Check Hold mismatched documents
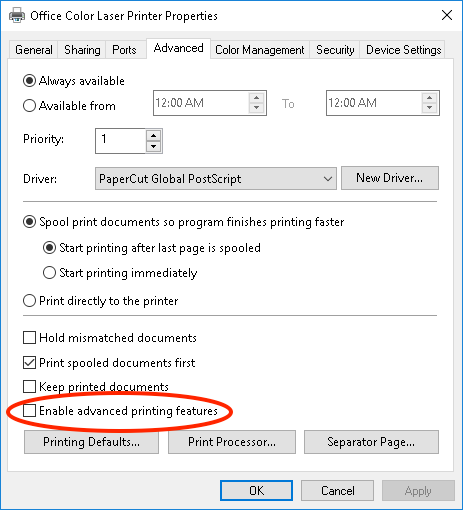This screenshot has height=510, width=463. [x=29, y=337]
